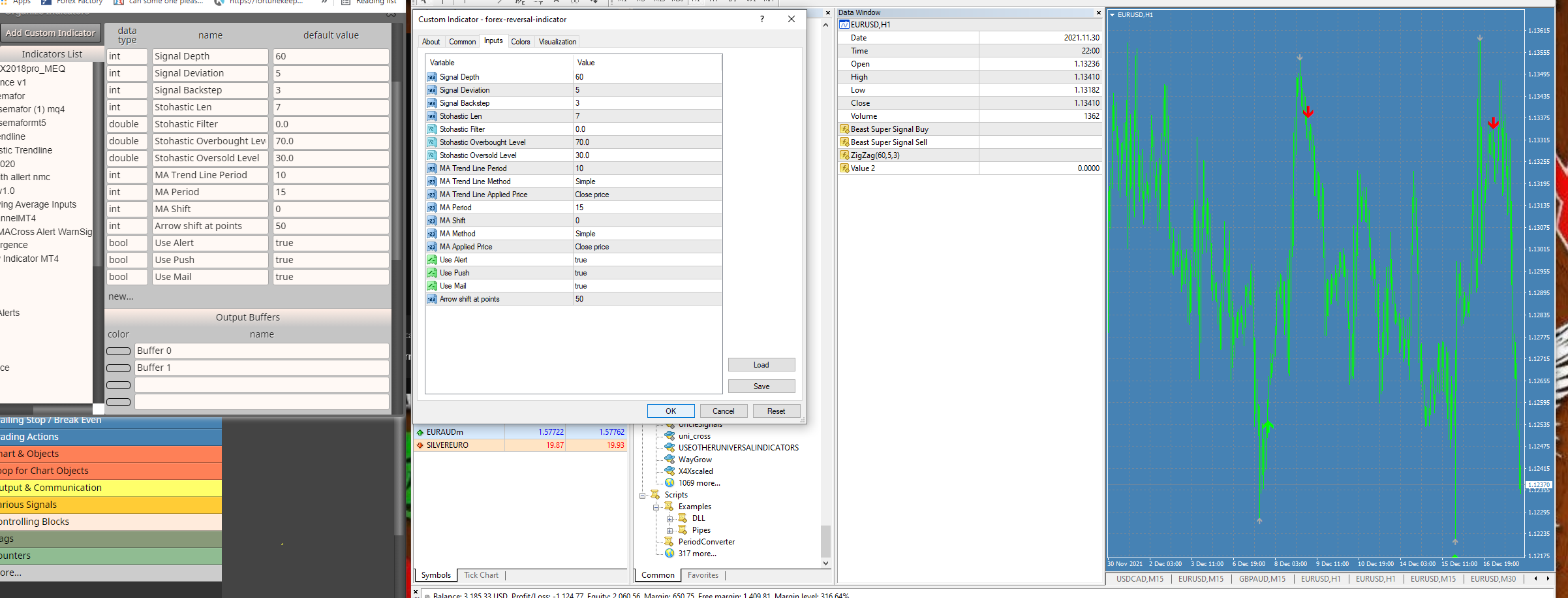Open the EURUSD,H1 chart title dropdown triangle
The image size is (1568, 598).
pos(1113,14)
